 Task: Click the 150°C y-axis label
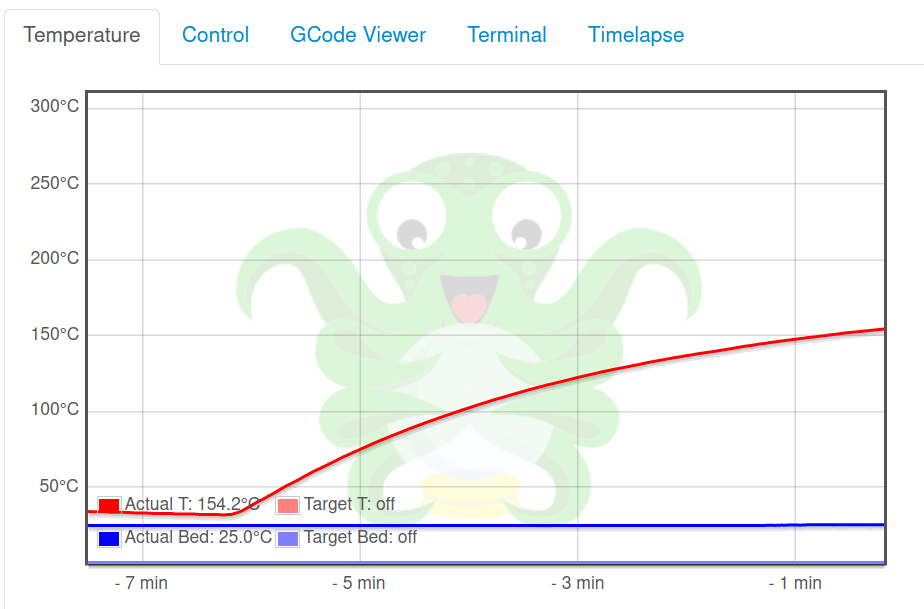[x=55, y=334]
